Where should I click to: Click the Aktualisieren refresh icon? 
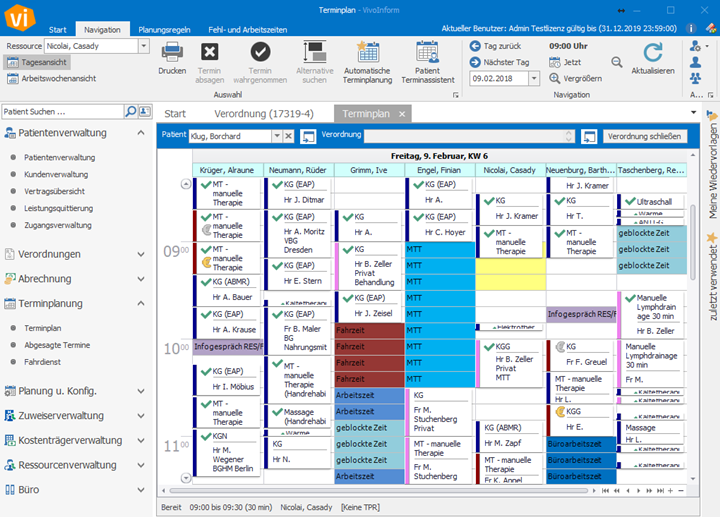pyautogui.click(x=652, y=52)
